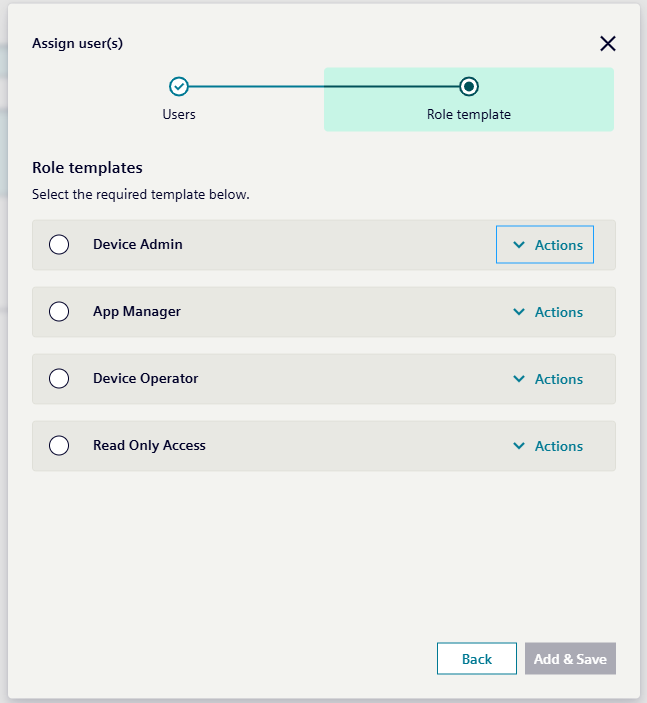Image resolution: width=647 pixels, height=703 pixels.
Task: Click the Device Admin template name
Action: point(138,244)
